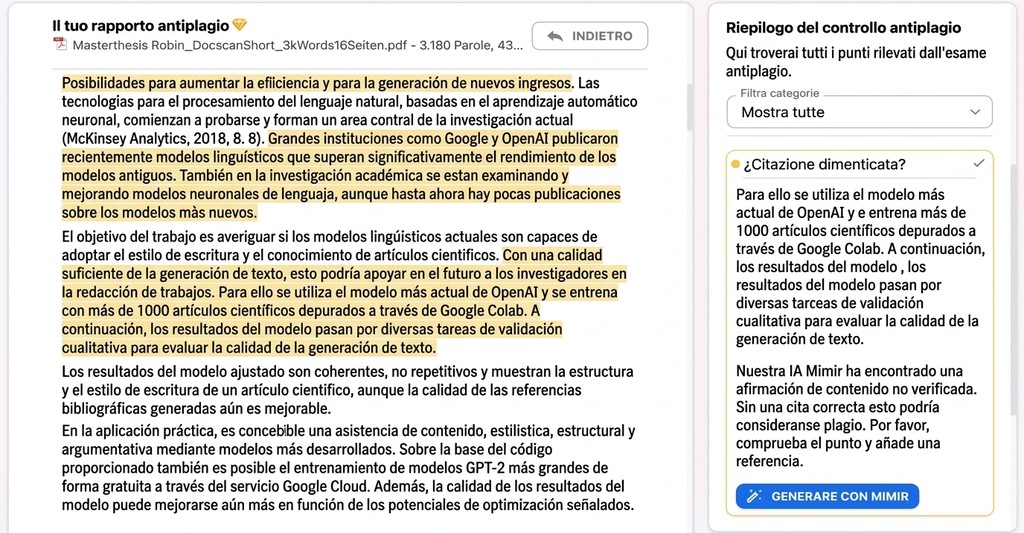
Task: Click quoted passage in ¿Citazione dimenticata? card
Action: (860, 266)
